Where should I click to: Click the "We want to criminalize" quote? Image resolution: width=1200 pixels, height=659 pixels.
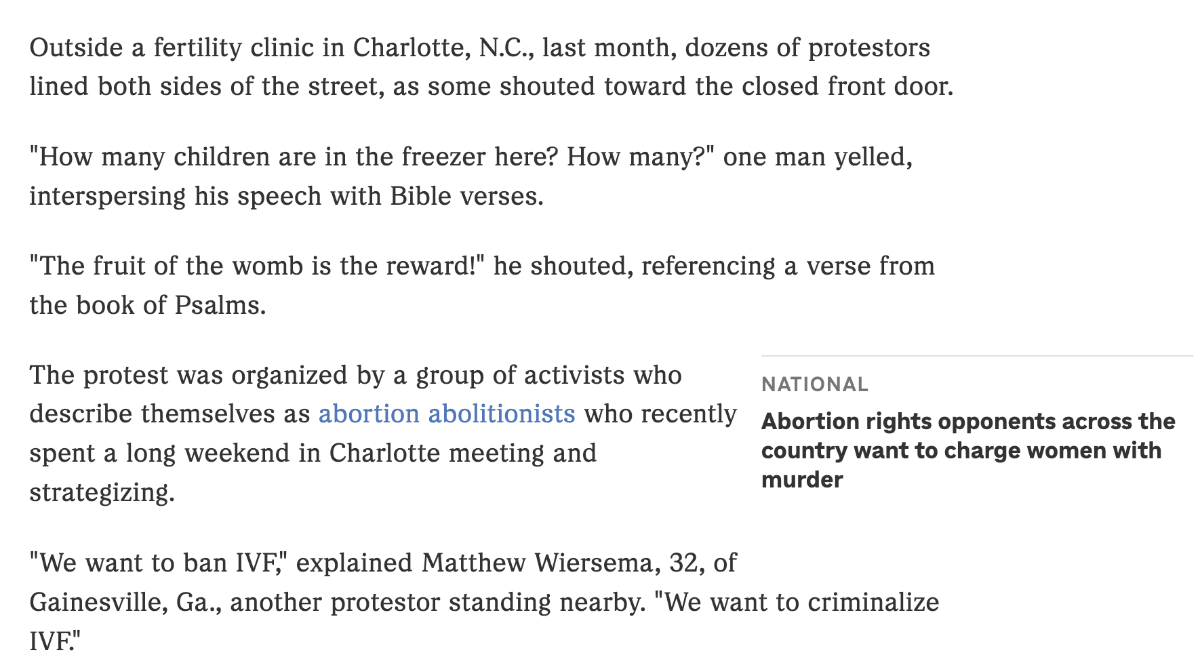point(802,603)
